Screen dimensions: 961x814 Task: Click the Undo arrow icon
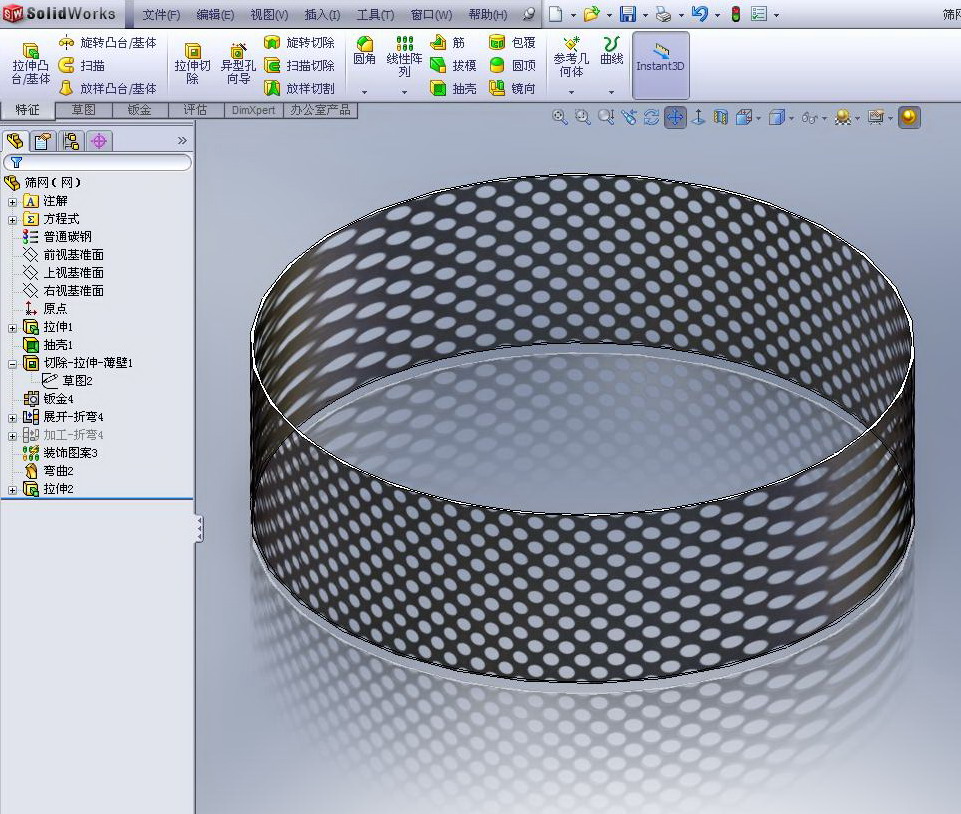tap(699, 14)
